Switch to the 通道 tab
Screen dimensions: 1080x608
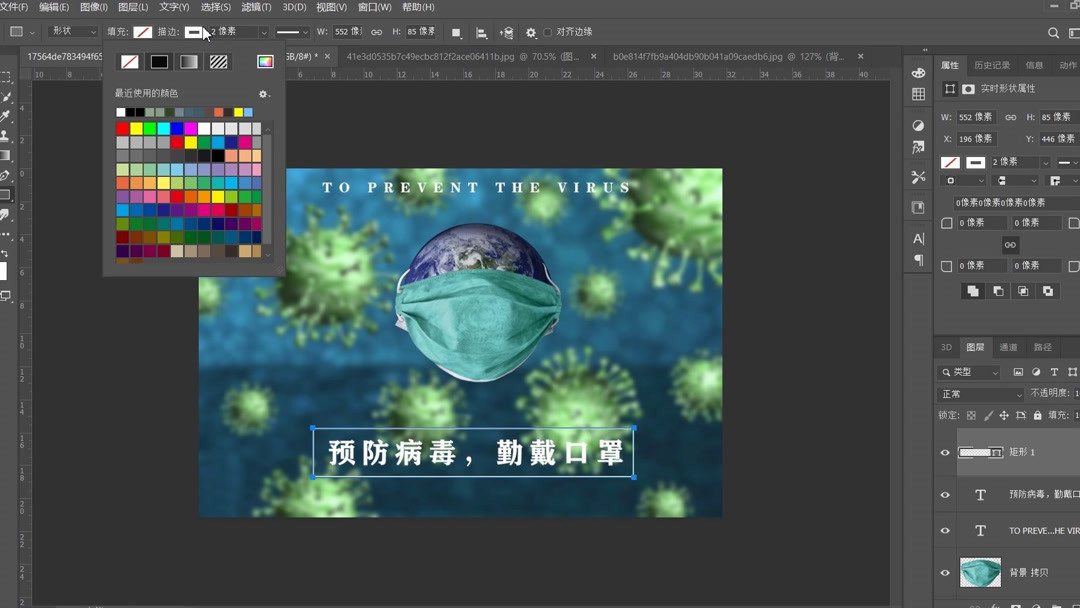click(1007, 347)
